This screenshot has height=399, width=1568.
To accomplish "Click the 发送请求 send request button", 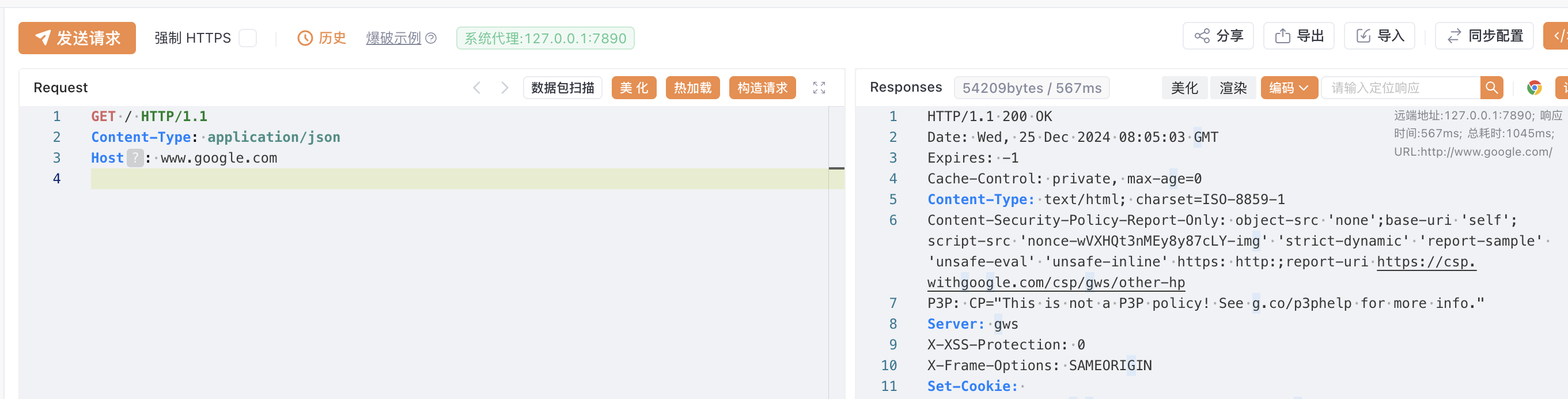I will tap(77, 38).
